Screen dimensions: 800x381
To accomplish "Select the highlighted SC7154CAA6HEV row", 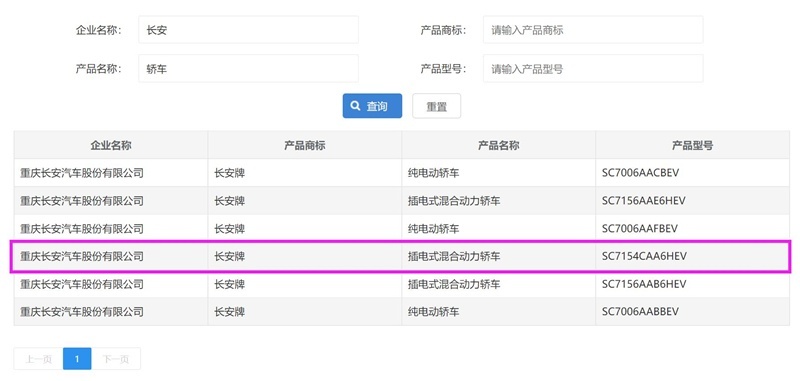I will click(x=402, y=257).
